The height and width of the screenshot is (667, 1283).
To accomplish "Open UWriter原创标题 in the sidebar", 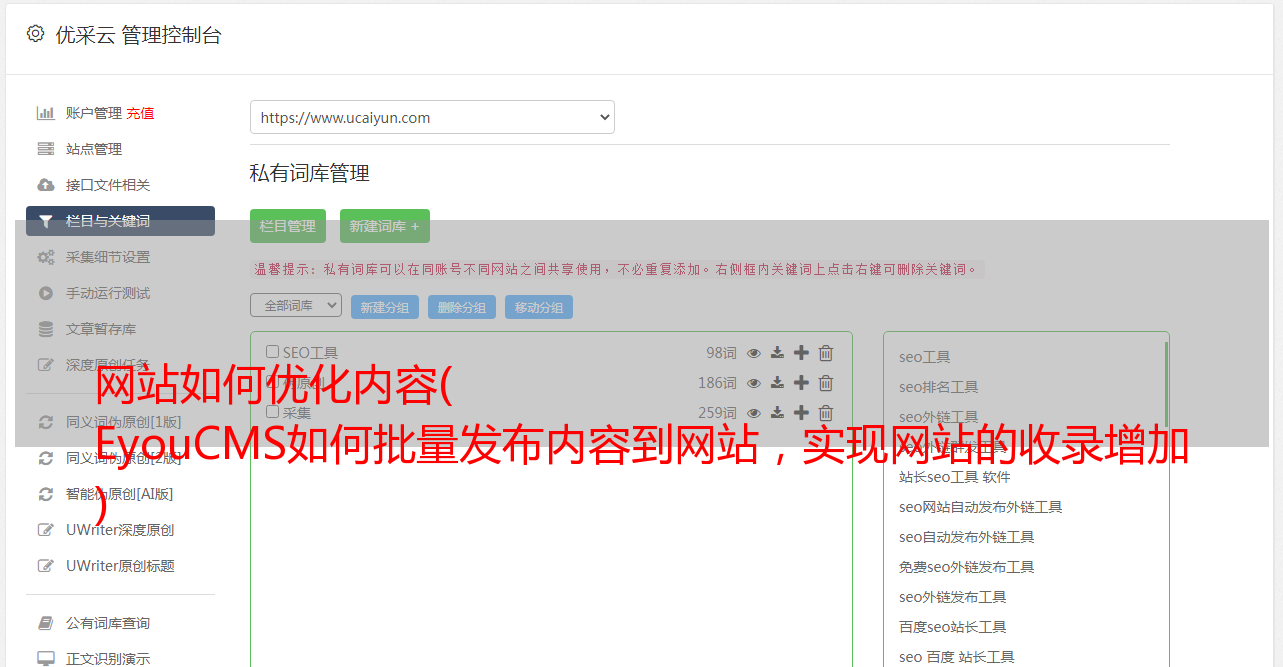I will [120, 566].
